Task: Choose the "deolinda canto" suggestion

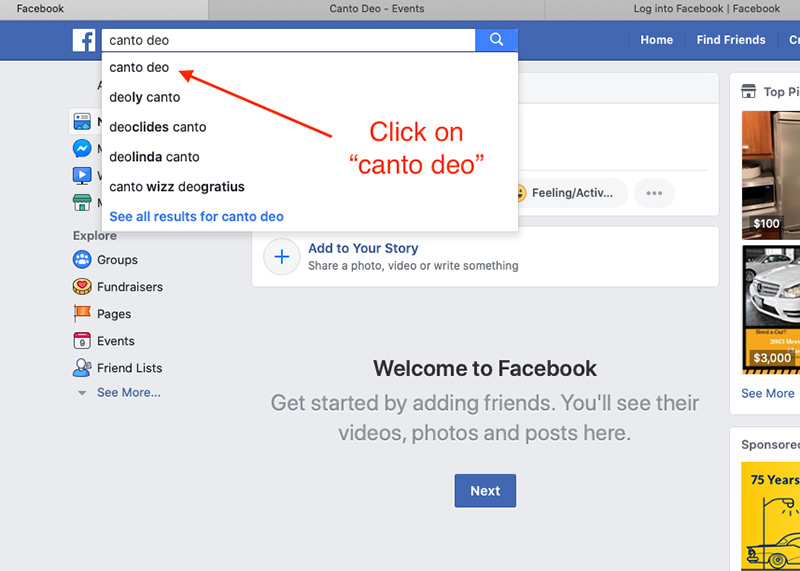Action: [154, 157]
